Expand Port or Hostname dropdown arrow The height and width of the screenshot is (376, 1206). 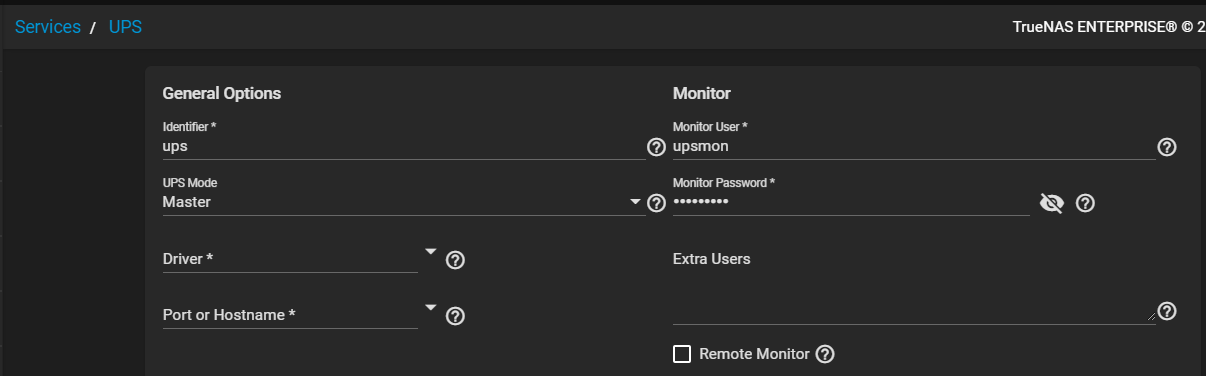pos(431,307)
